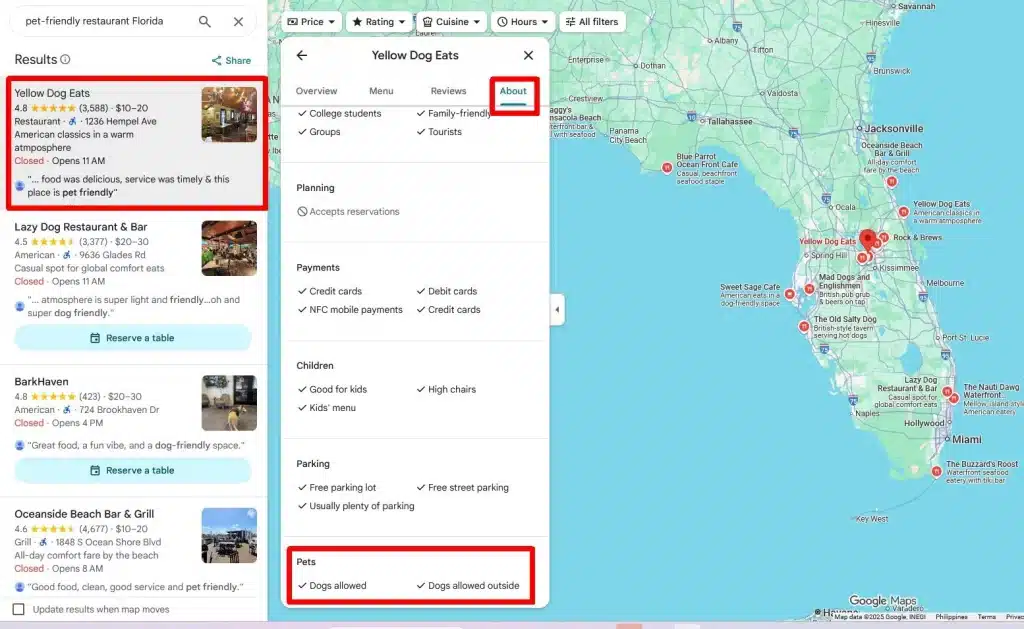Collapse the side panel arrow handle
The width and height of the screenshot is (1024, 629).
click(557, 310)
